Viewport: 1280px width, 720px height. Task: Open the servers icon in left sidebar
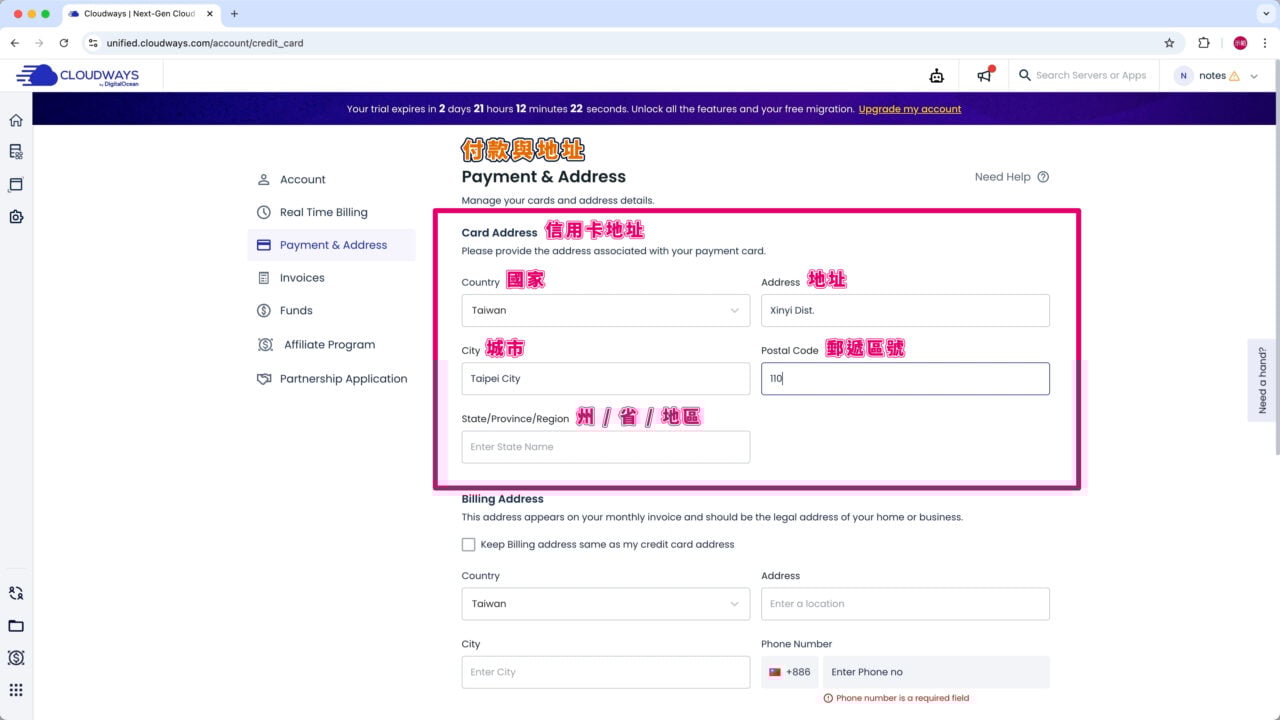click(16, 152)
